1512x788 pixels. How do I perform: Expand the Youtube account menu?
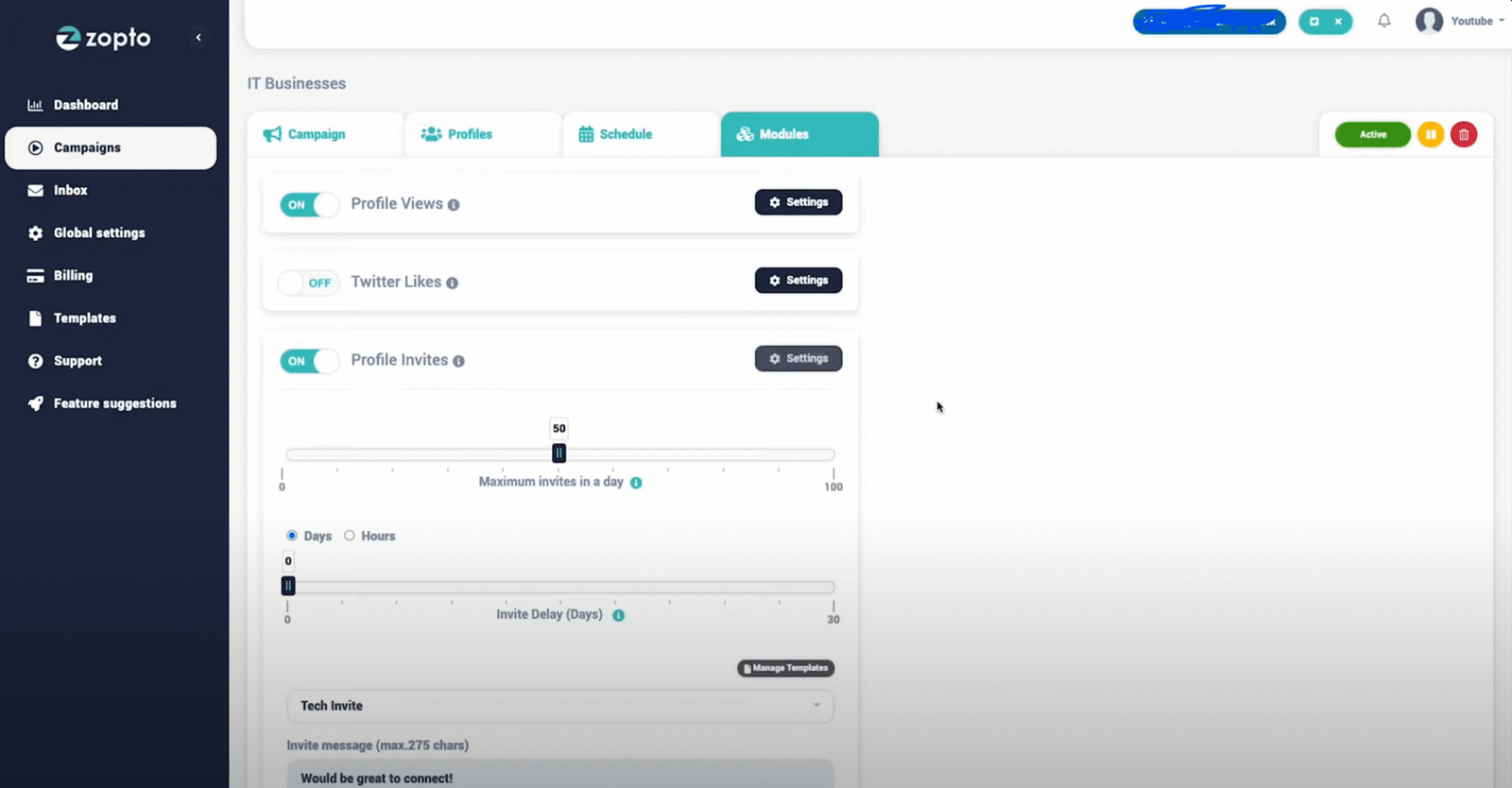point(1460,21)
